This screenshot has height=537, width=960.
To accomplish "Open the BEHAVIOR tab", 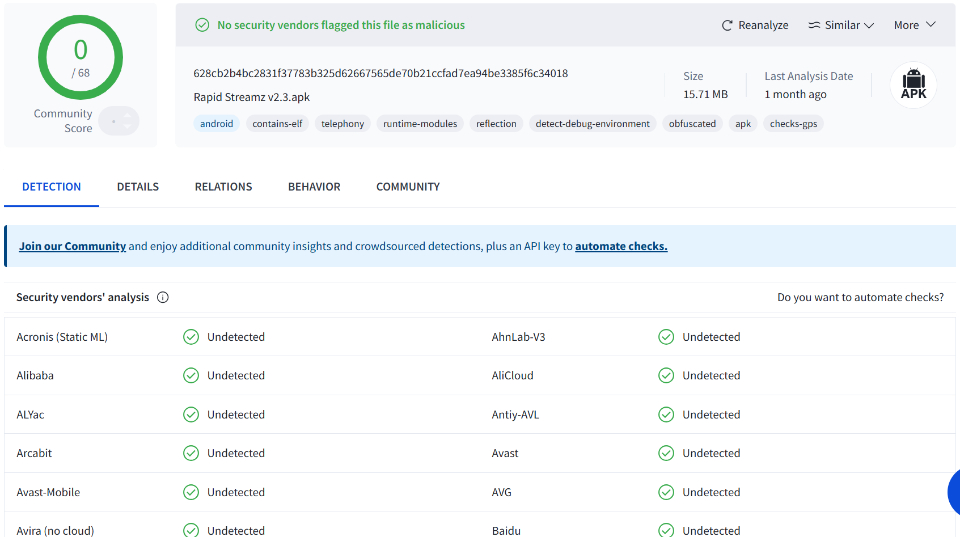I will [314, 187].
